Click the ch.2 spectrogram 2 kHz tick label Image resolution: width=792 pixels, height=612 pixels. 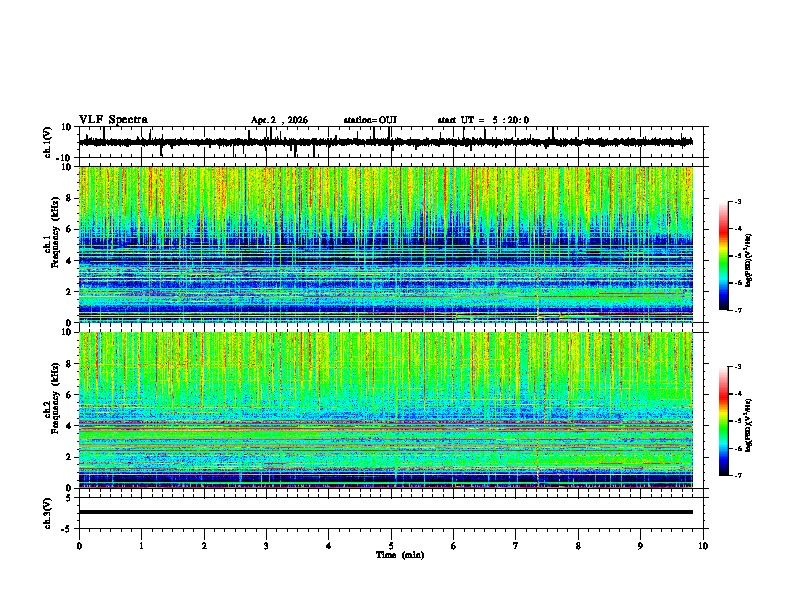coord(69,457)
